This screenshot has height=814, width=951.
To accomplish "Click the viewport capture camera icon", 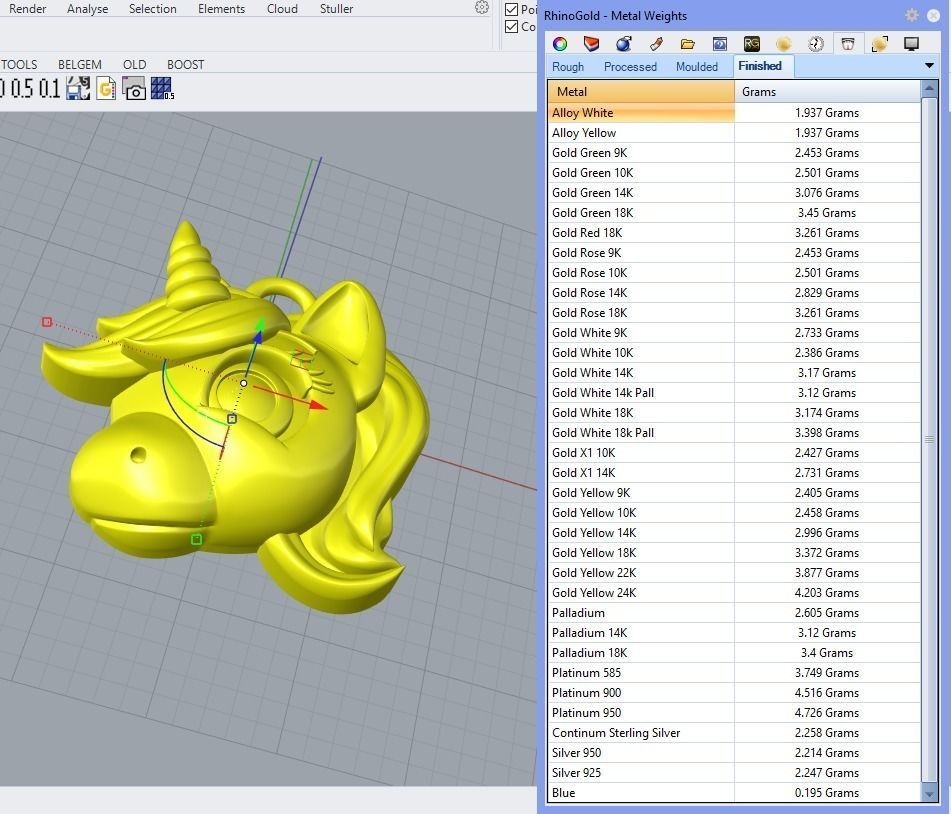I will (x=134, y=89).
